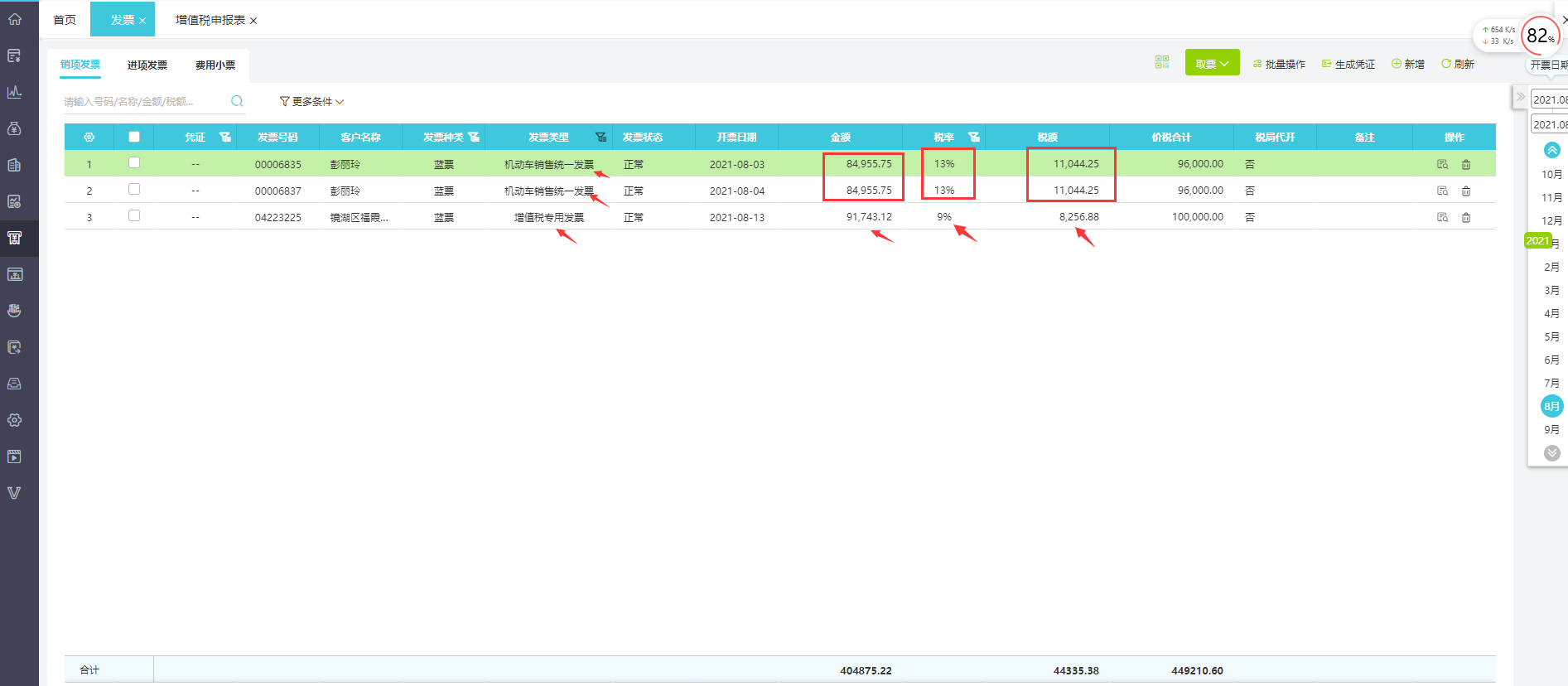Click the home icon in the sidebar
1568x686 pixels.
(x=15, y=19)
